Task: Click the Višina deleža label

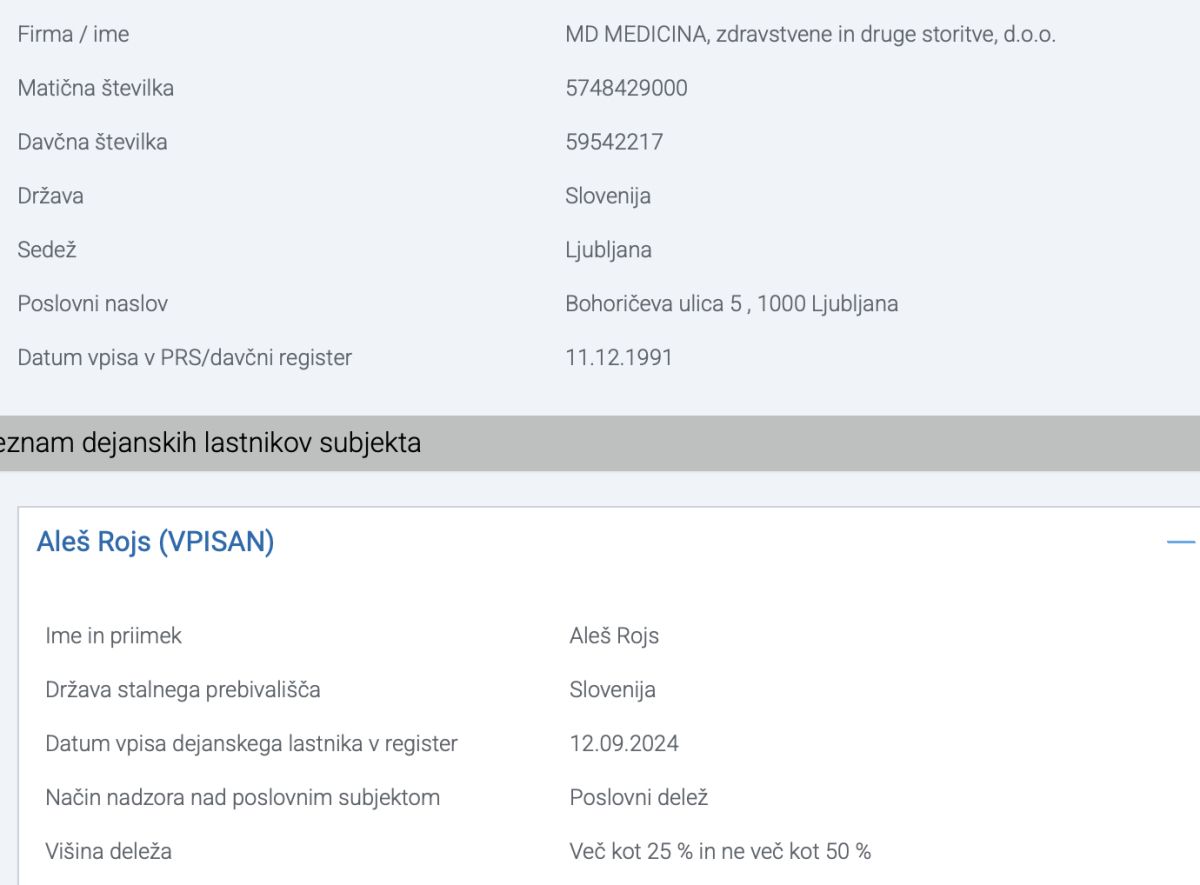Action: 108,852
